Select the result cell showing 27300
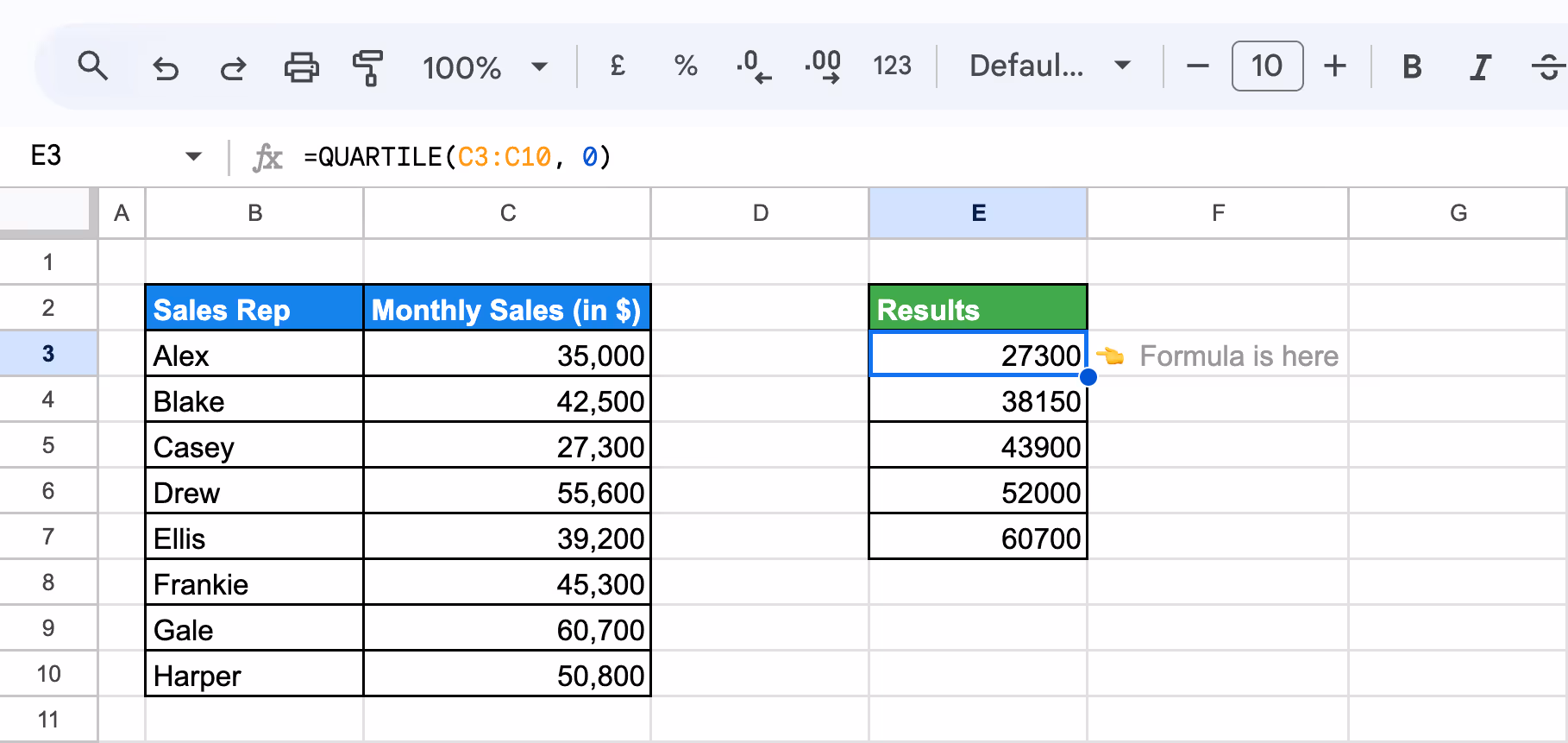Image resolution: width=1568 pixels, height=743 pixels. pos(978,354)
